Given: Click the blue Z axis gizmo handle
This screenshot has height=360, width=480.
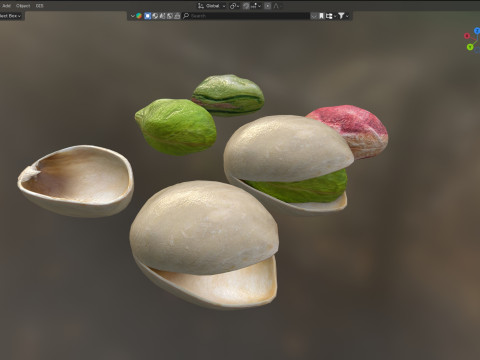Looking at the screenshot, I should pos(477,31).
